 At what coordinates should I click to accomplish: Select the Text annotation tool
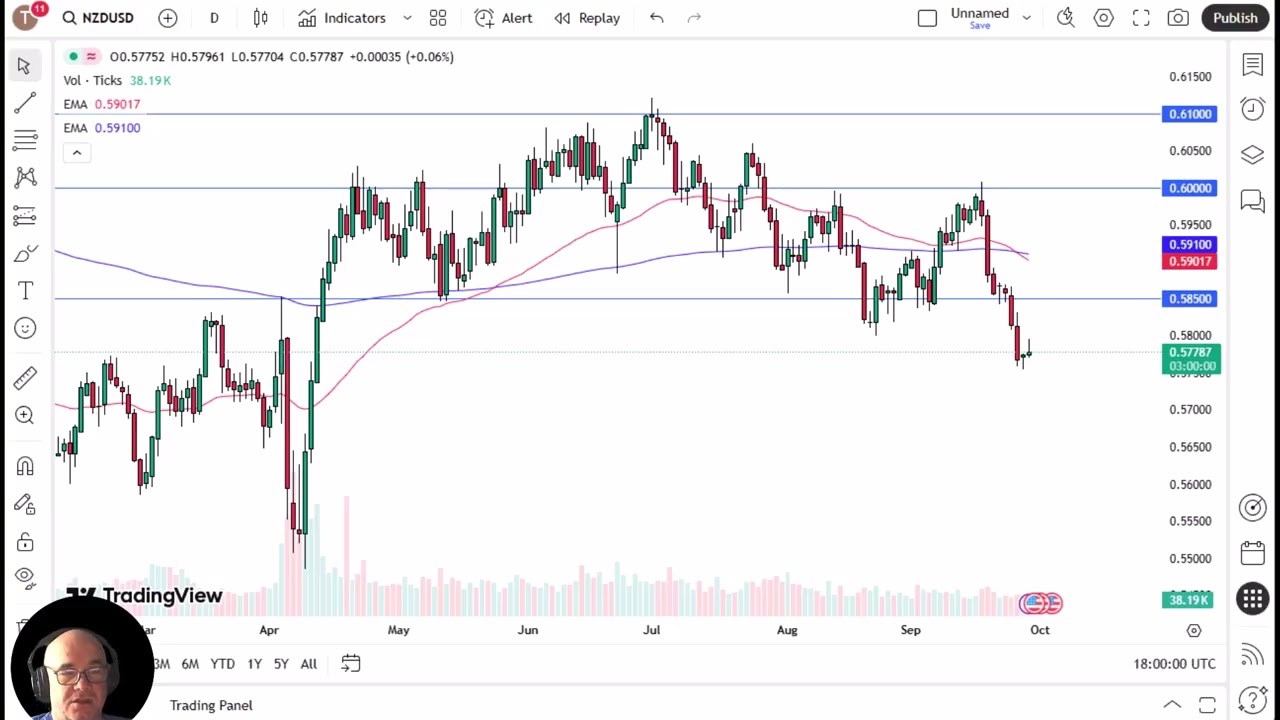click(25, 290)
